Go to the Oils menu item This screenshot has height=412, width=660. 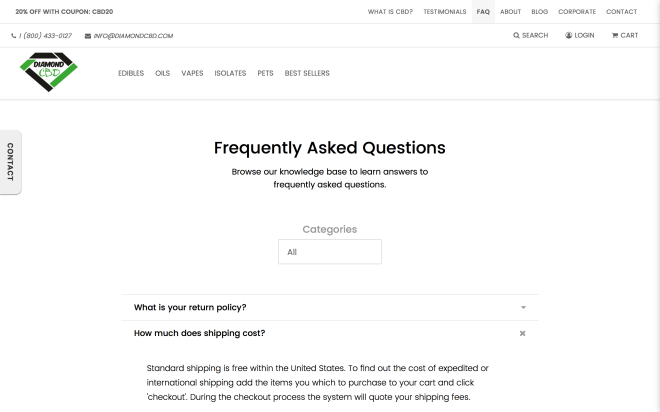[163, 73]
